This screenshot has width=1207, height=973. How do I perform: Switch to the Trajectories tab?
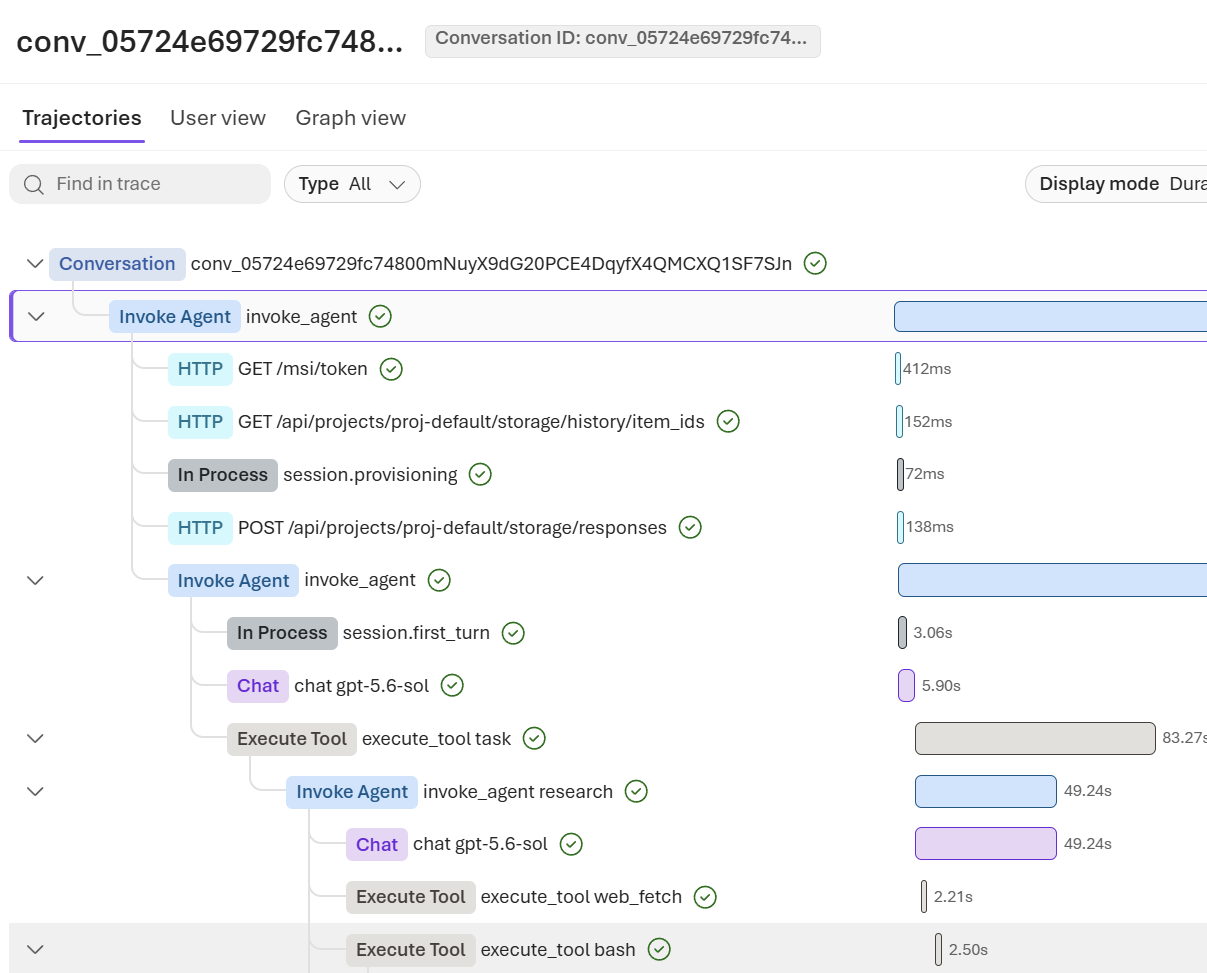click(82, 118)
